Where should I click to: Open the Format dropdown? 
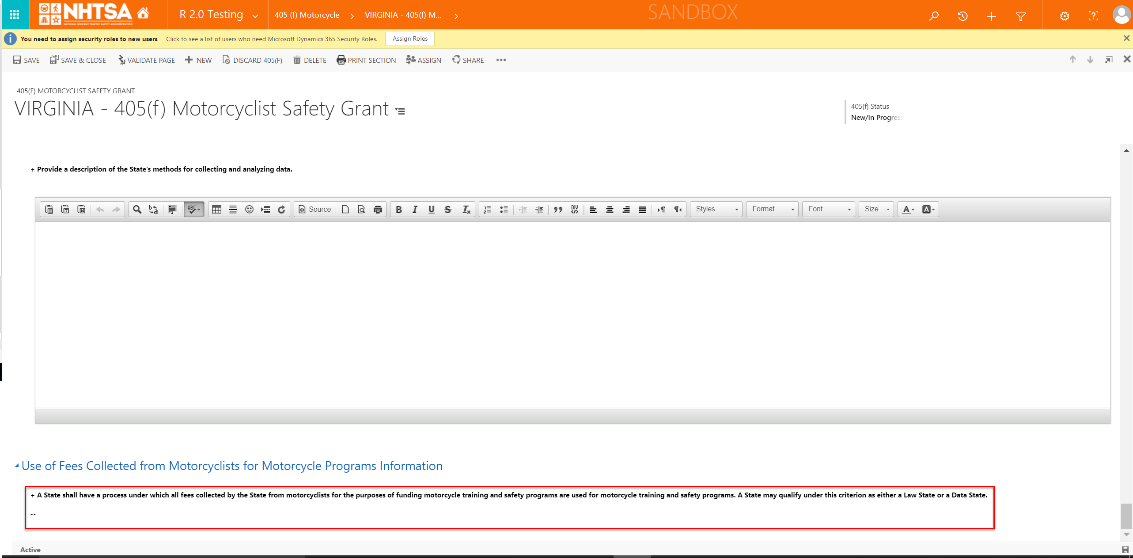pyautogui.click(x=772, y=209)
